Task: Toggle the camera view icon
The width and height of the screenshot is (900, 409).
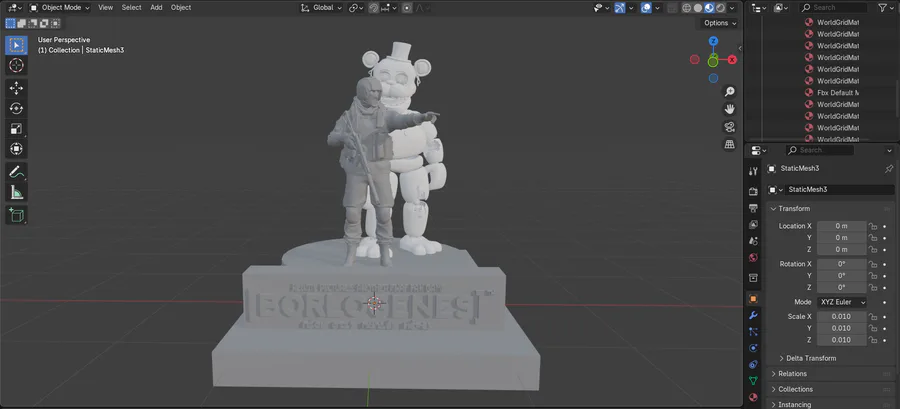Action: (x=730, y=127)
